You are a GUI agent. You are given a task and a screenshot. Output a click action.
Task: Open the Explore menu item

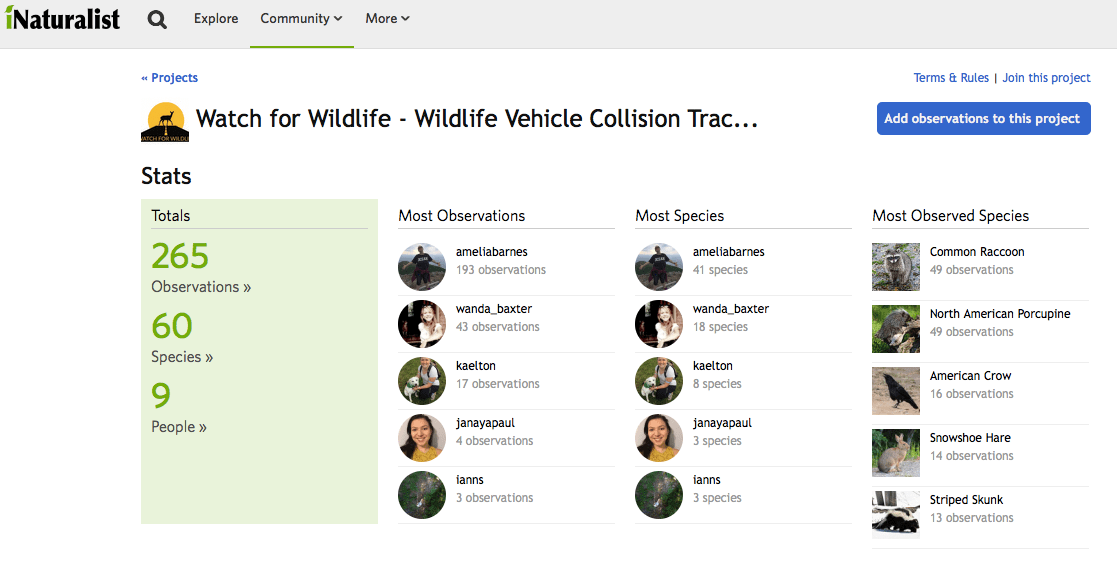216,19
